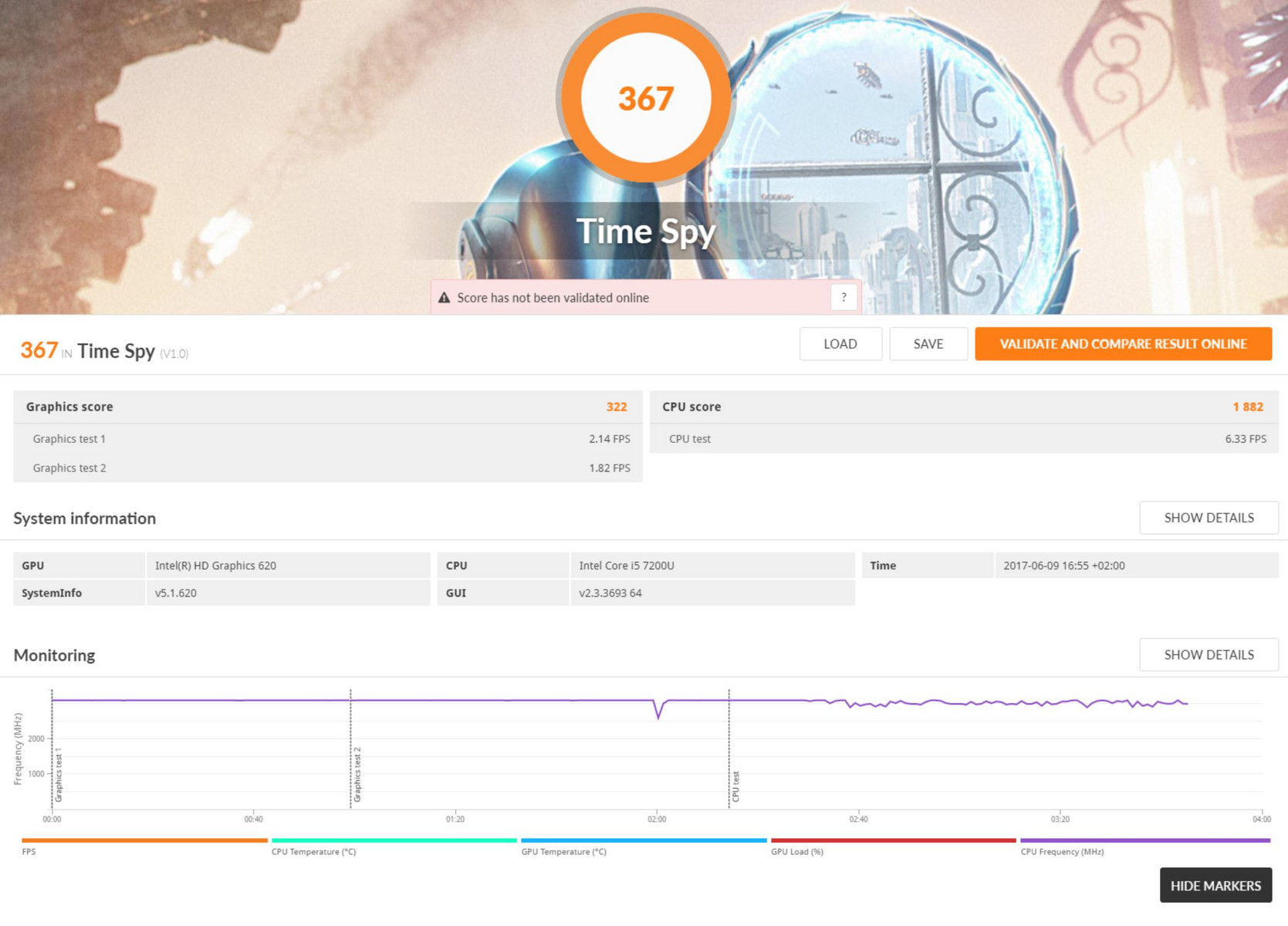Screen dimensions: 1288x926
Task: Click the 02:00 time axis label
Action: coord(657,820)
